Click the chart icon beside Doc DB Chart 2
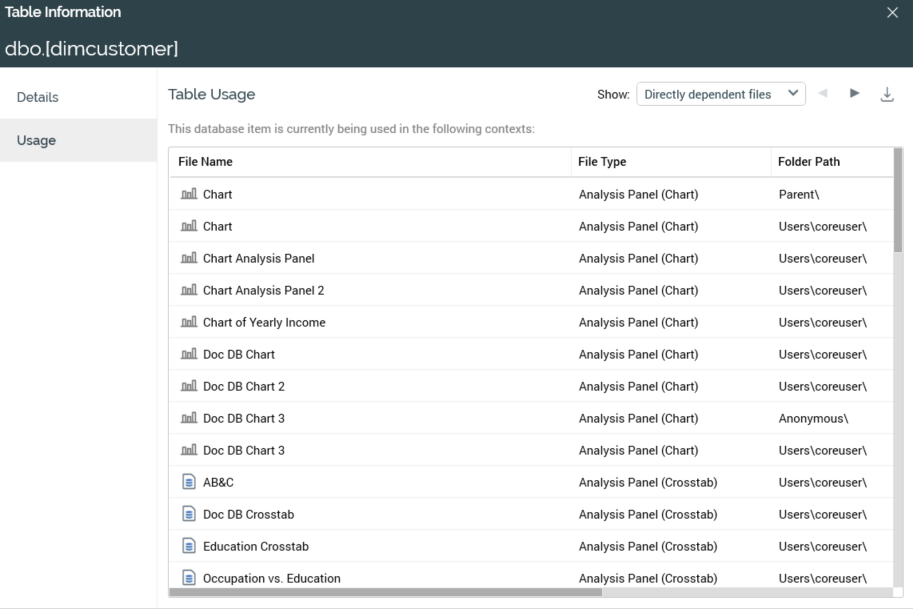The height and width of the screenshot is (609, 913). 188,386
